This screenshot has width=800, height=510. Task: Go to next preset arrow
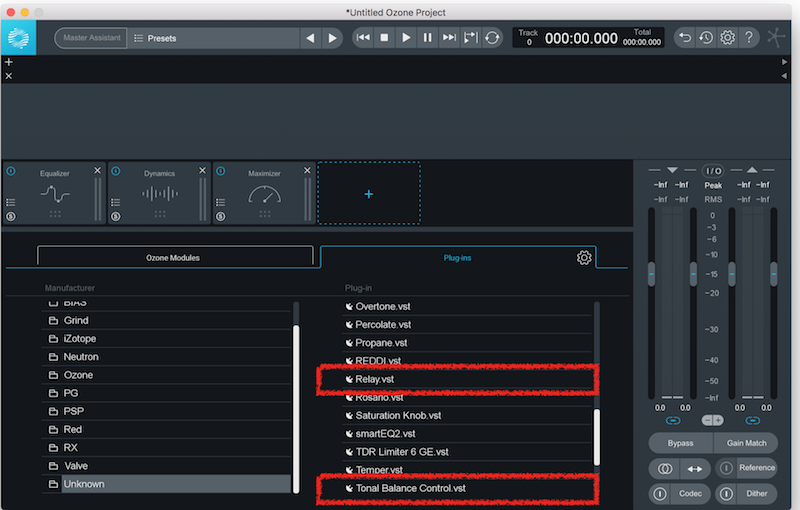point(332,38)
